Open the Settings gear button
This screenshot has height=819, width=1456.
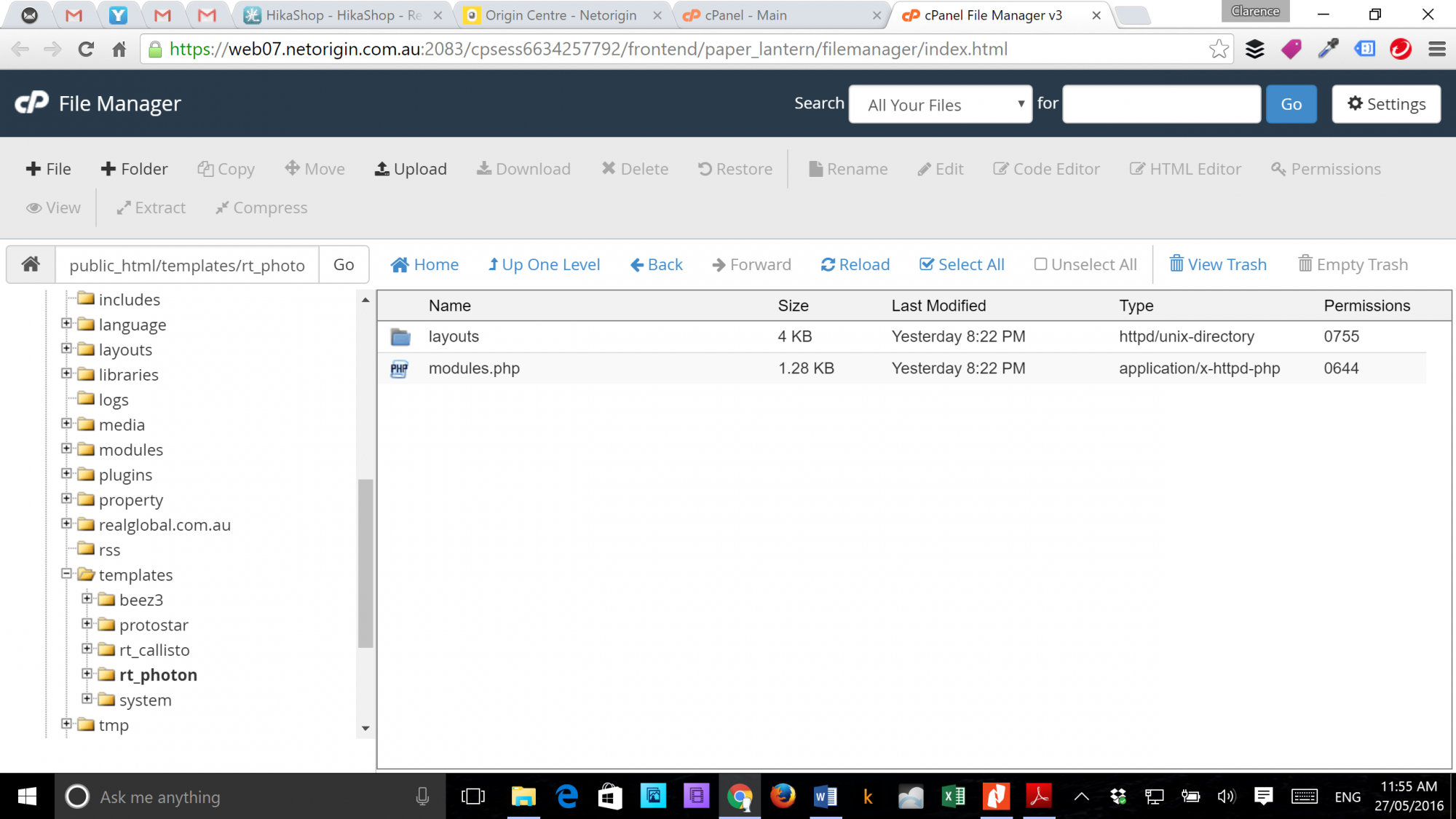coord(1386,104)
